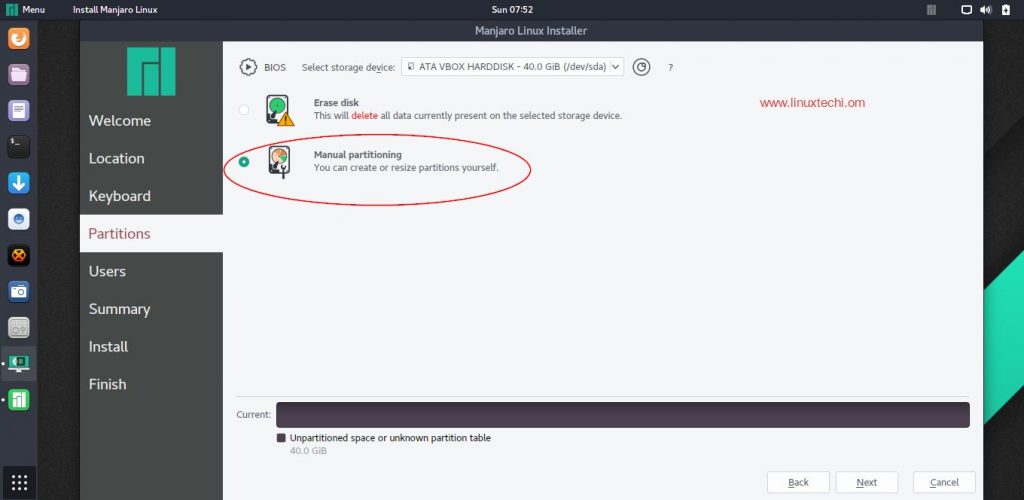
Task: Click the Back button
Action: (798, 482)
